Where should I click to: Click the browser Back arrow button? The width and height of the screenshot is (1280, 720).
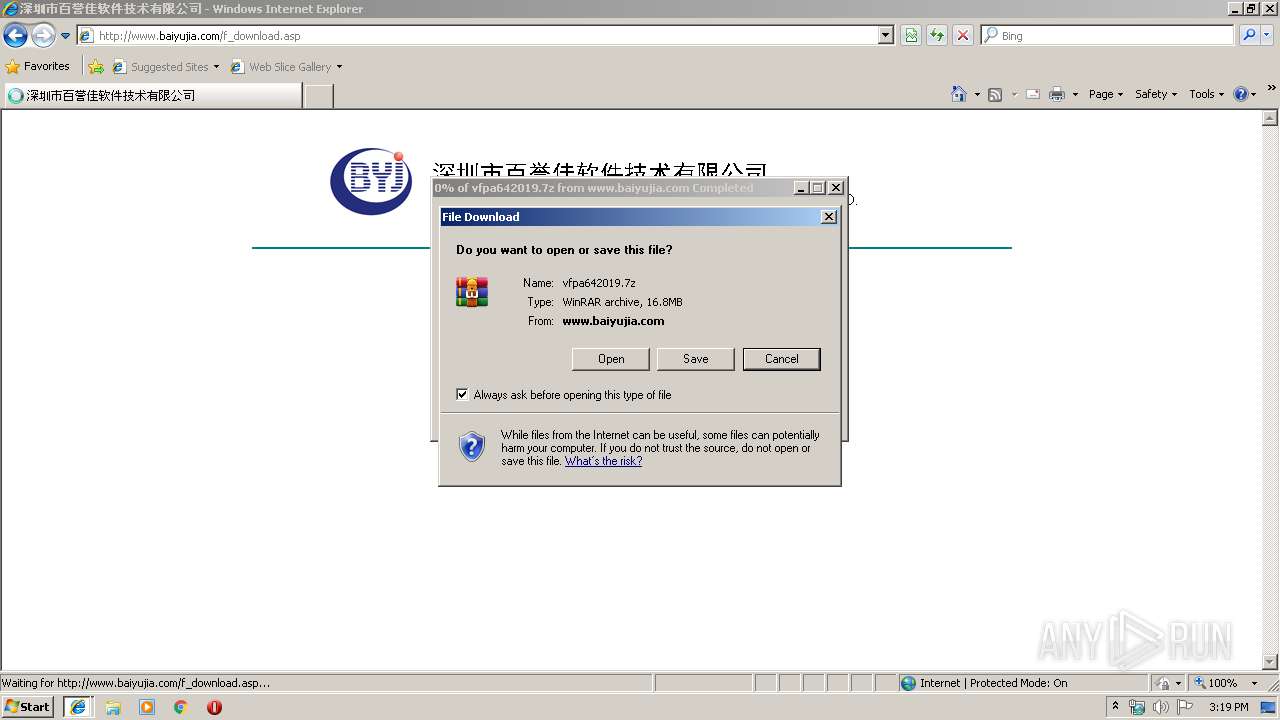click(x=15, y=36)
